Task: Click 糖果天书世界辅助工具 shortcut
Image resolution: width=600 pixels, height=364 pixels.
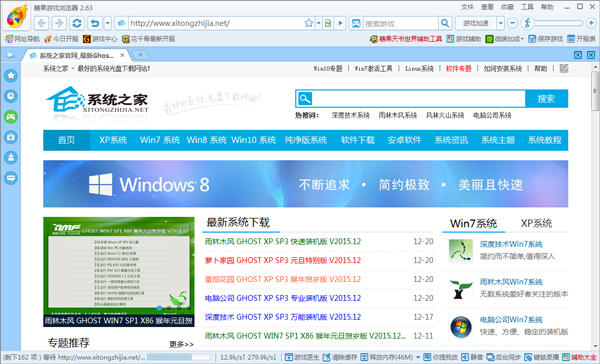Action: pos(406,39)
